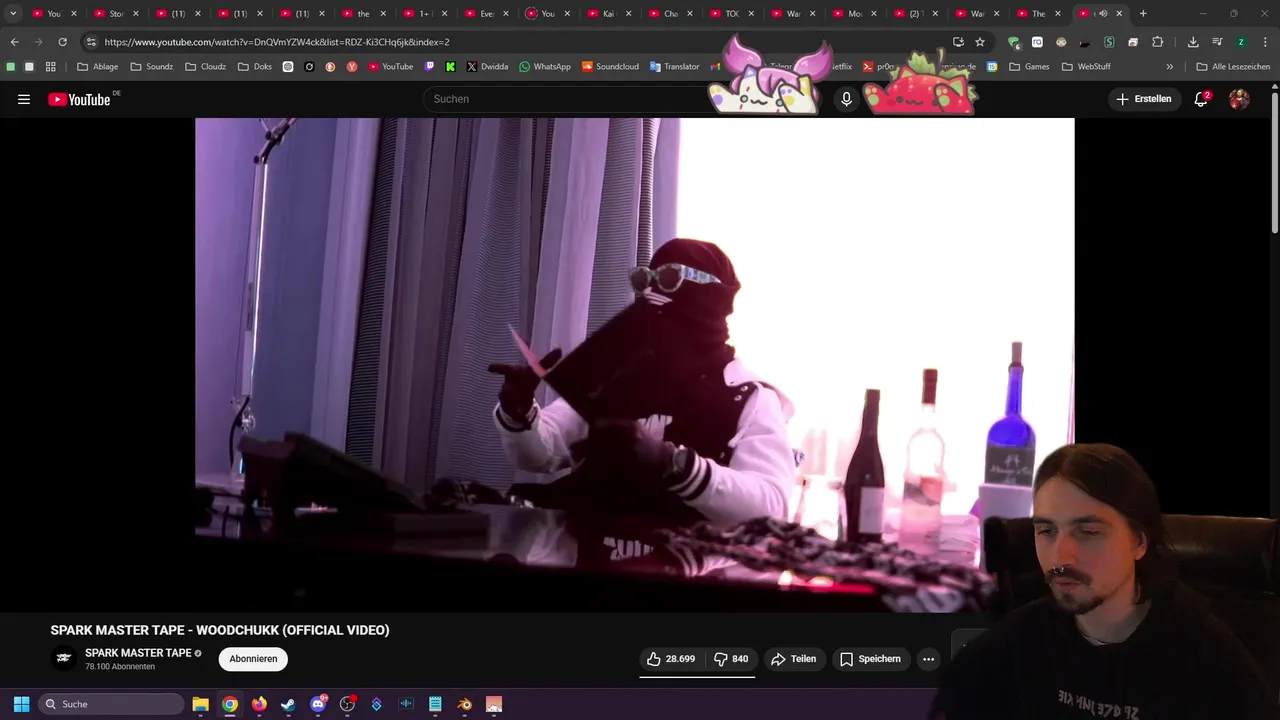Click the Teilen share button
This screenshot has width=1280, height=720.
coord(794,659)
